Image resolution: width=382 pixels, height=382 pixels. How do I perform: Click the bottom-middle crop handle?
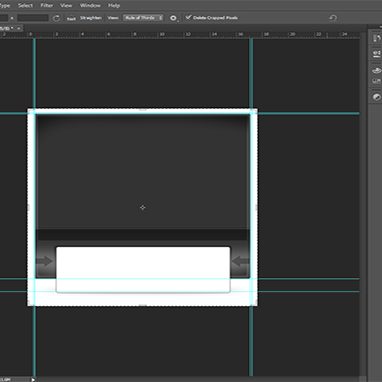143,305
